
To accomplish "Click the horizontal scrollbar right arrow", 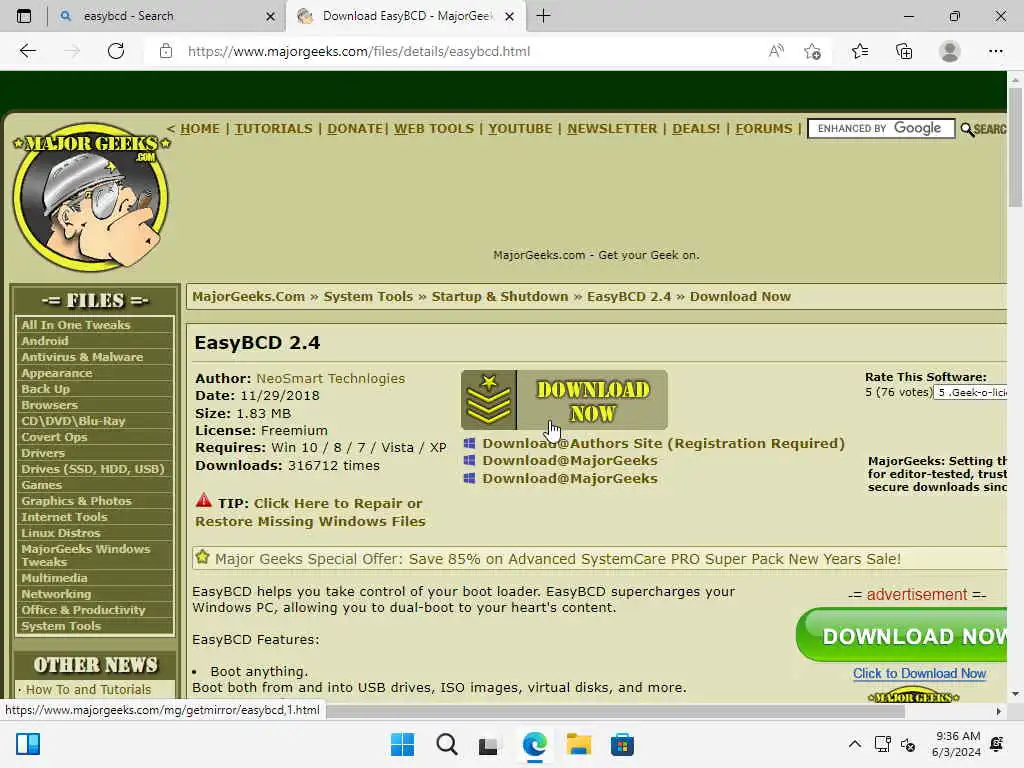I will [999, 711].
